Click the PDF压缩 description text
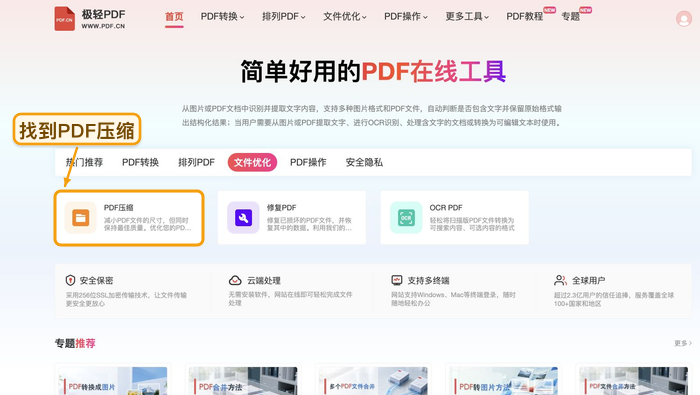The width and height of the screenshot is (700, 395). tap(147, 224)
